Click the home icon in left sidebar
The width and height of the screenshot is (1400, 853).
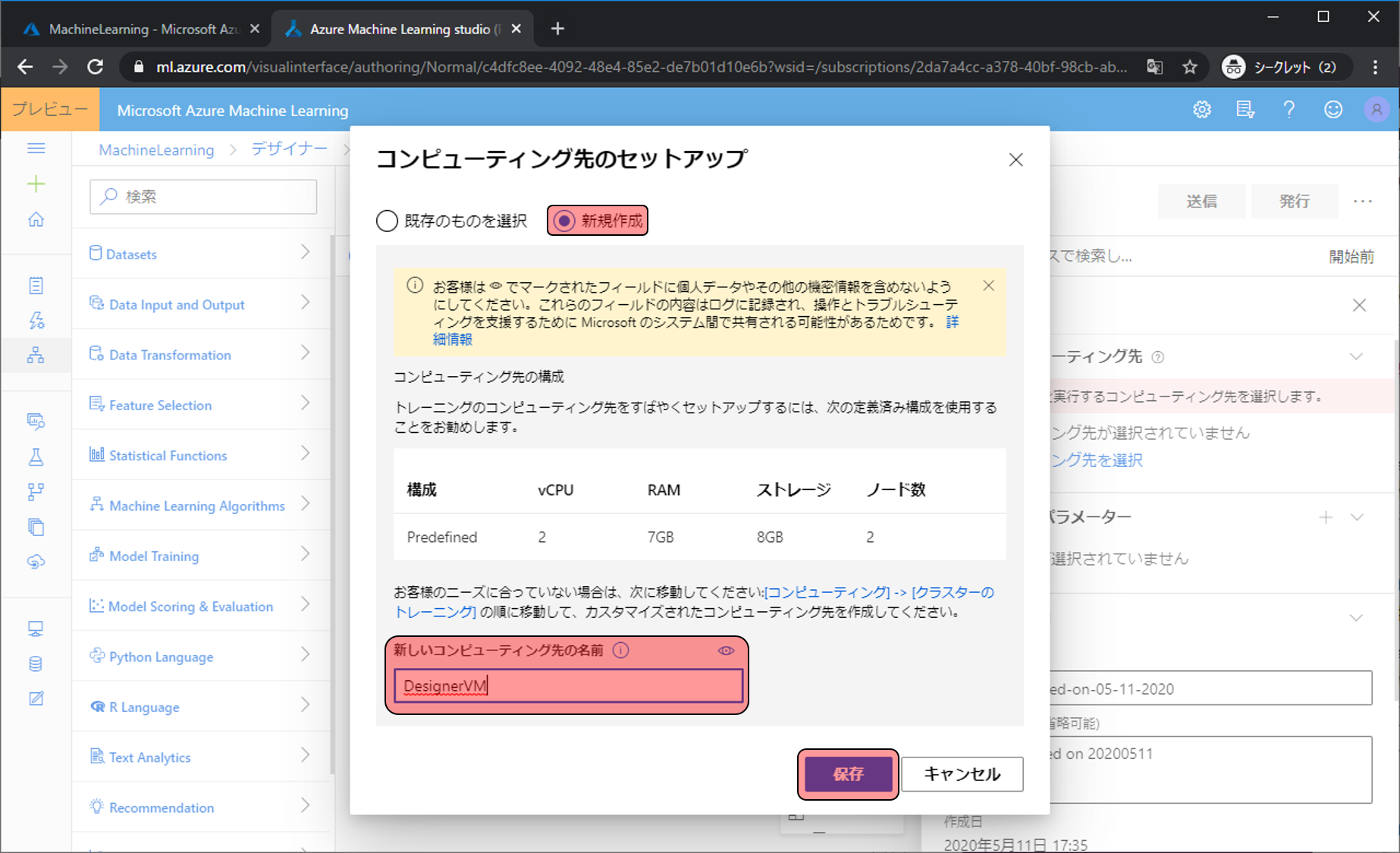pyautogui.click(x=36, y=220)
